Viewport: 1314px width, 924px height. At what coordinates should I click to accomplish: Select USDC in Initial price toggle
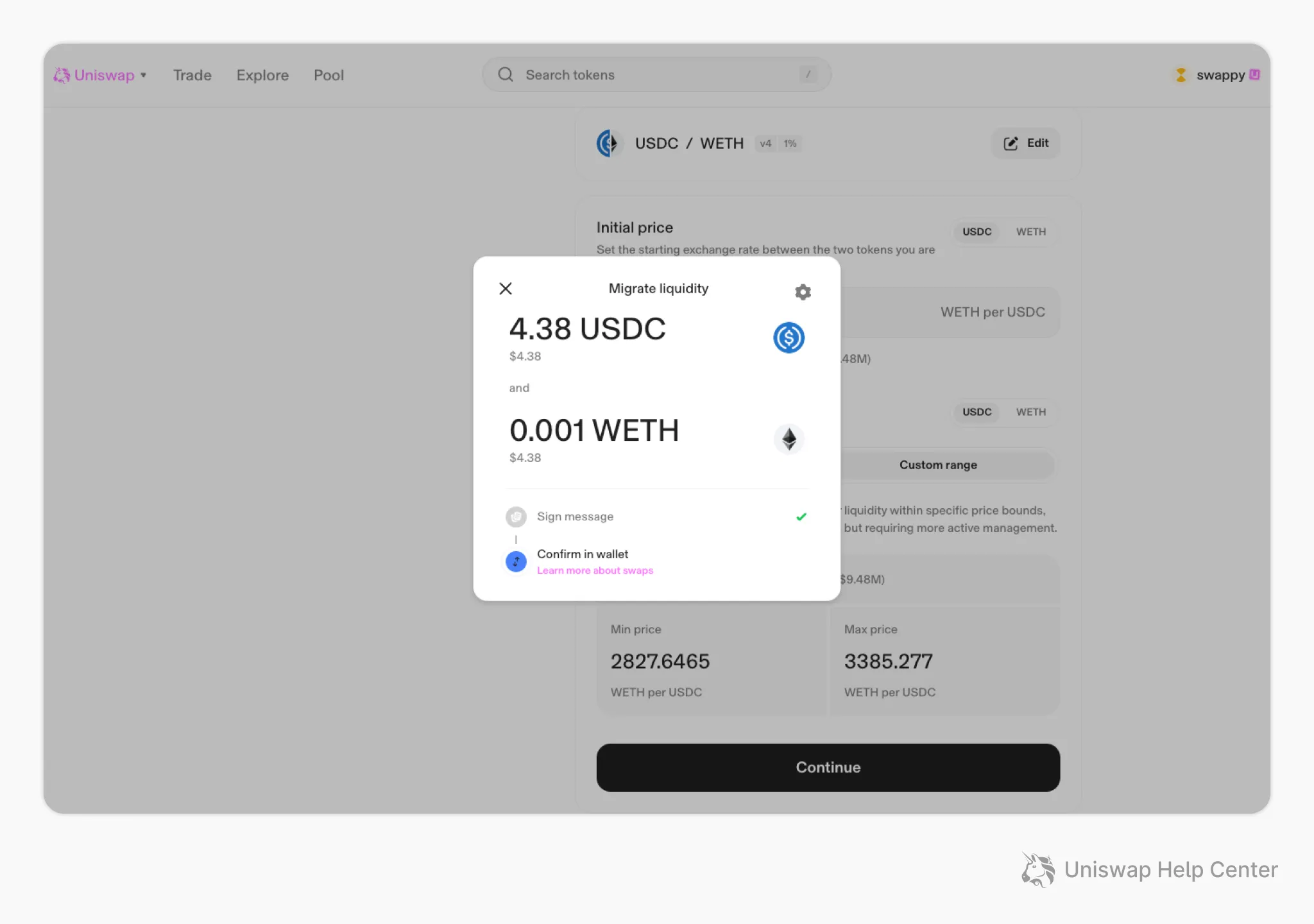977,232
